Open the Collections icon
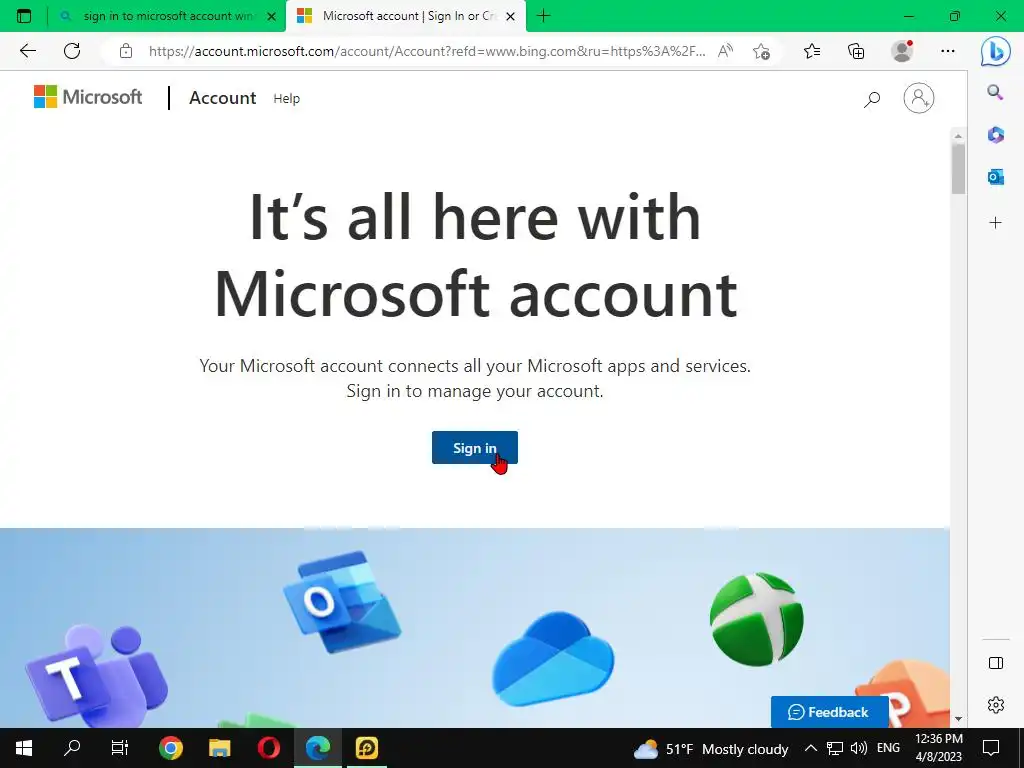 tap(856, 51)
